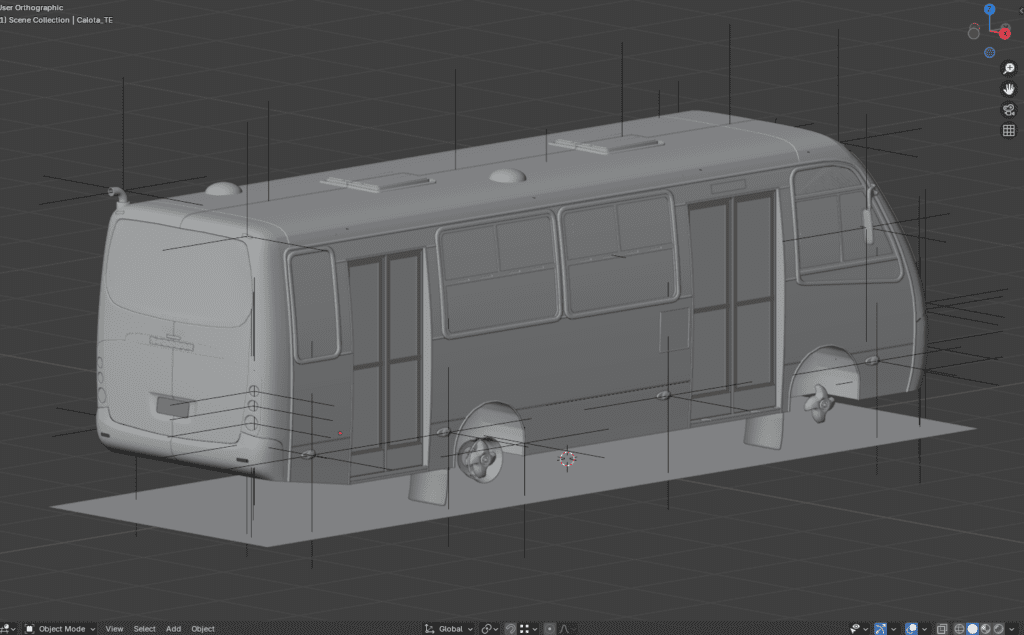Select material preview shading mode

pyautogui.click(x=987, y=629)
